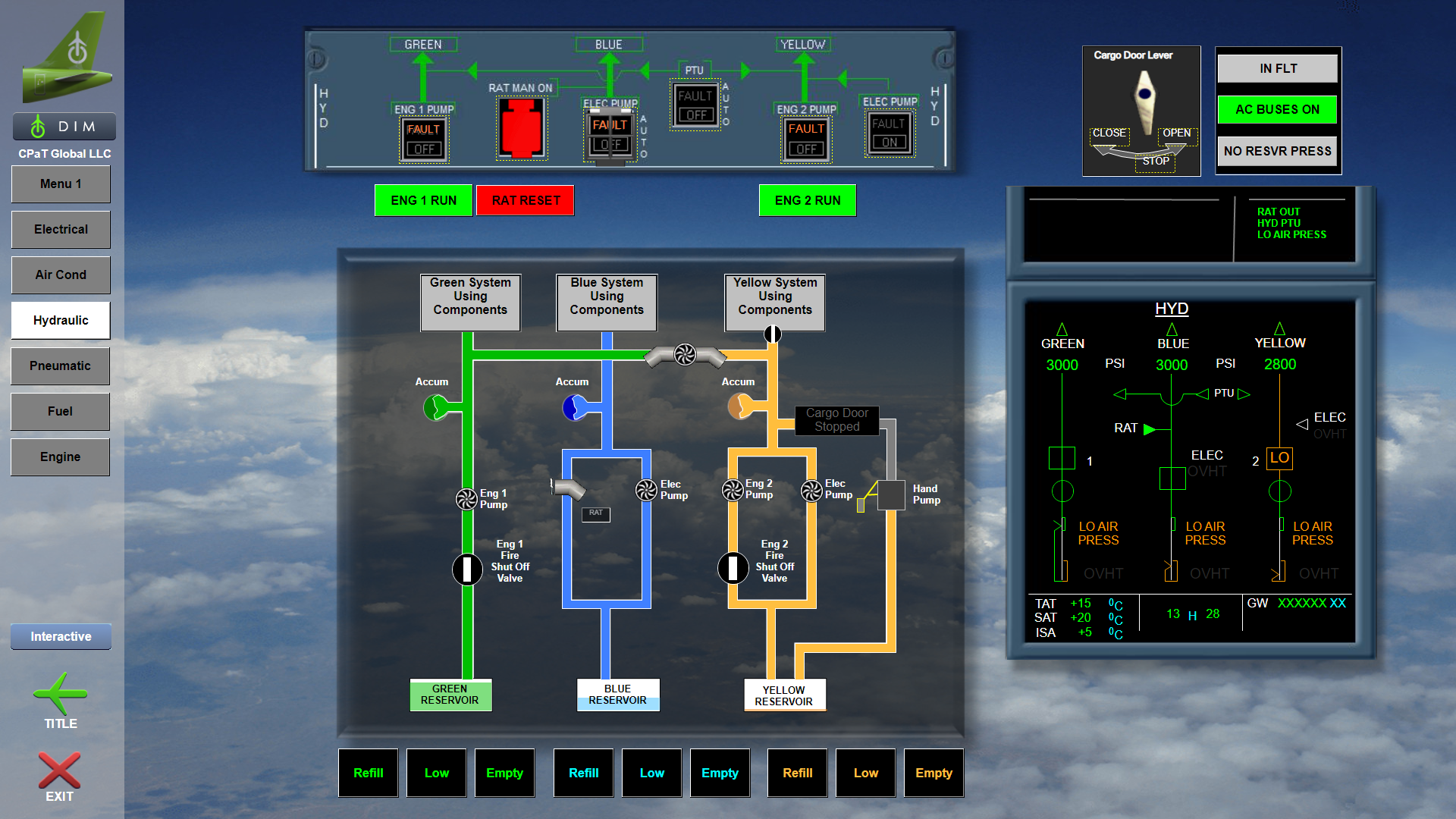The width and height of the screenshot is (1456, 819).
Task: Expand the Green System Using Components panel
Action: (469, 303)
